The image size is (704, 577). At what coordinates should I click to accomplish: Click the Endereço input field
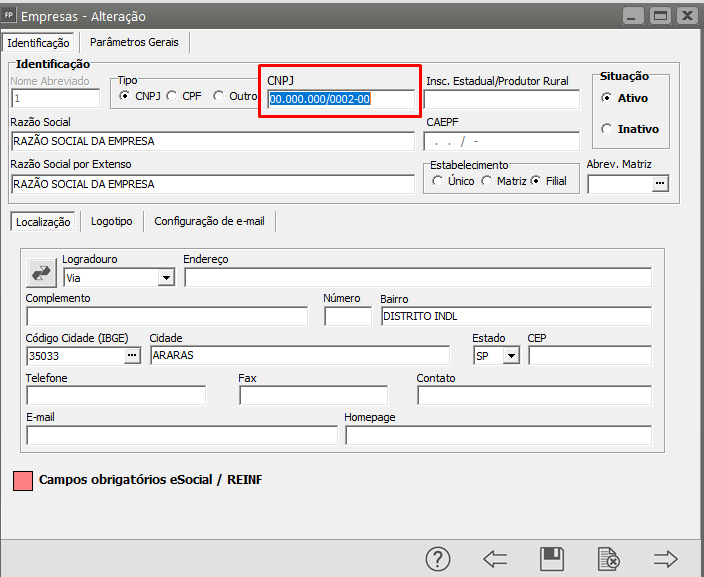click(x=417, y=278)
